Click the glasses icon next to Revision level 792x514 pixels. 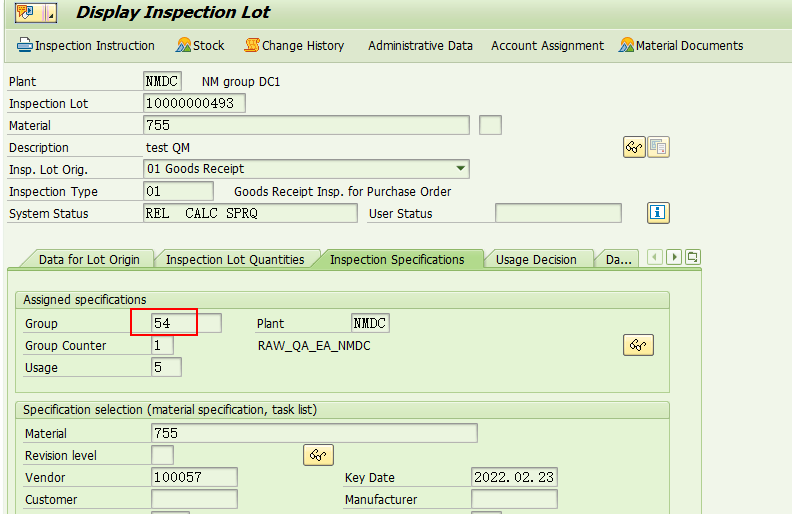(x=318, y=455)
